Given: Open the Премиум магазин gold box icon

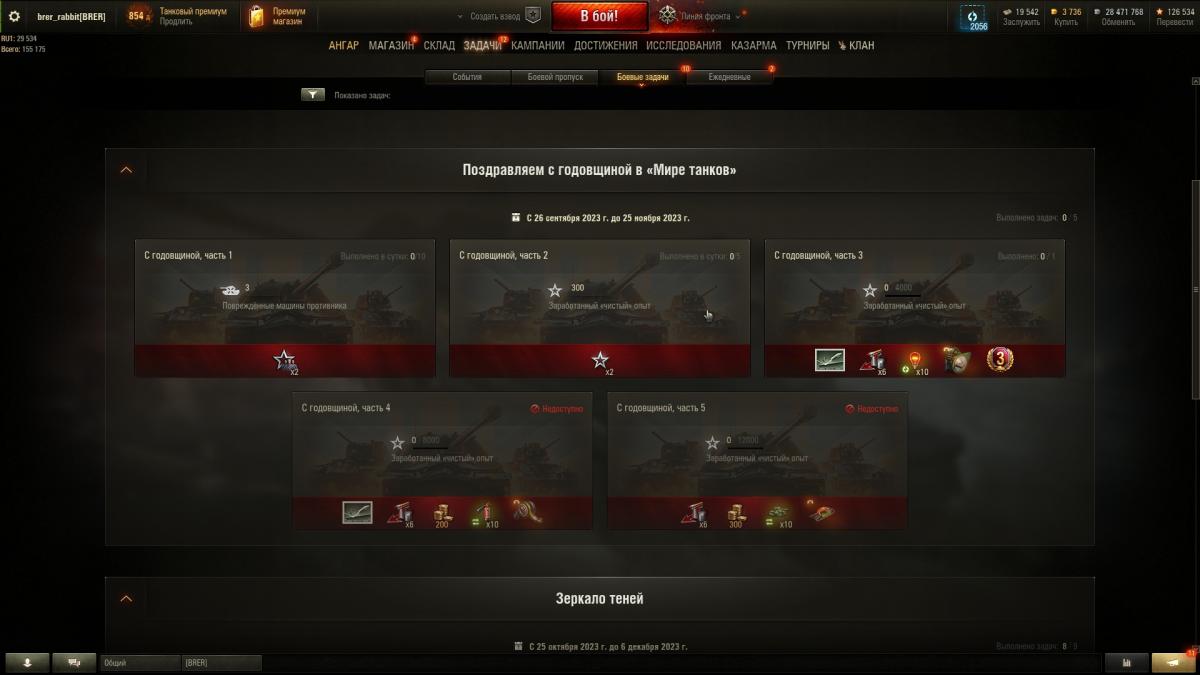Looking at the screenshot, I should [256, 16].
